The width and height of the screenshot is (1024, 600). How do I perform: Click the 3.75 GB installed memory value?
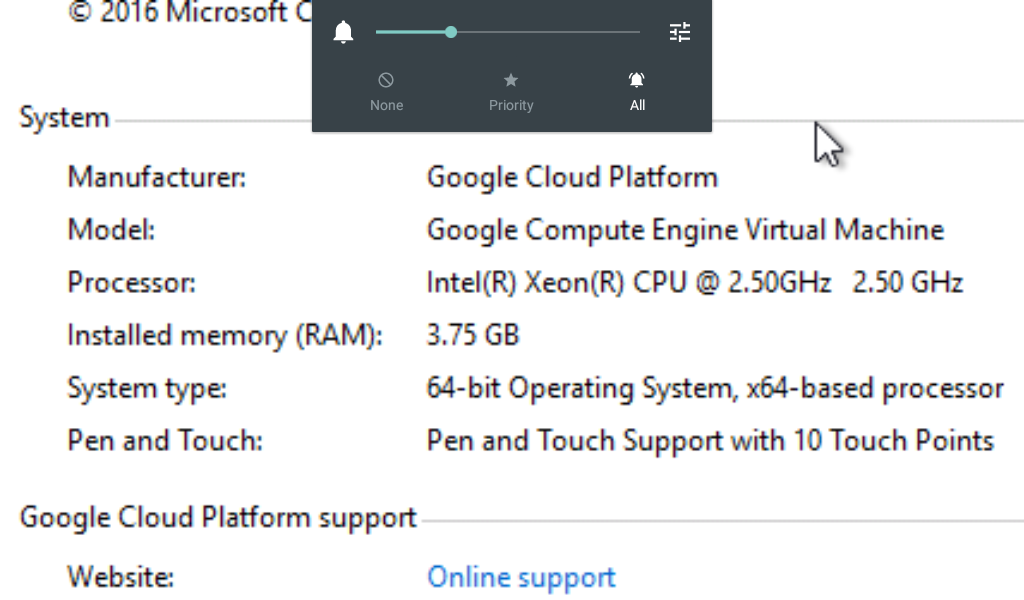(473, 335)
